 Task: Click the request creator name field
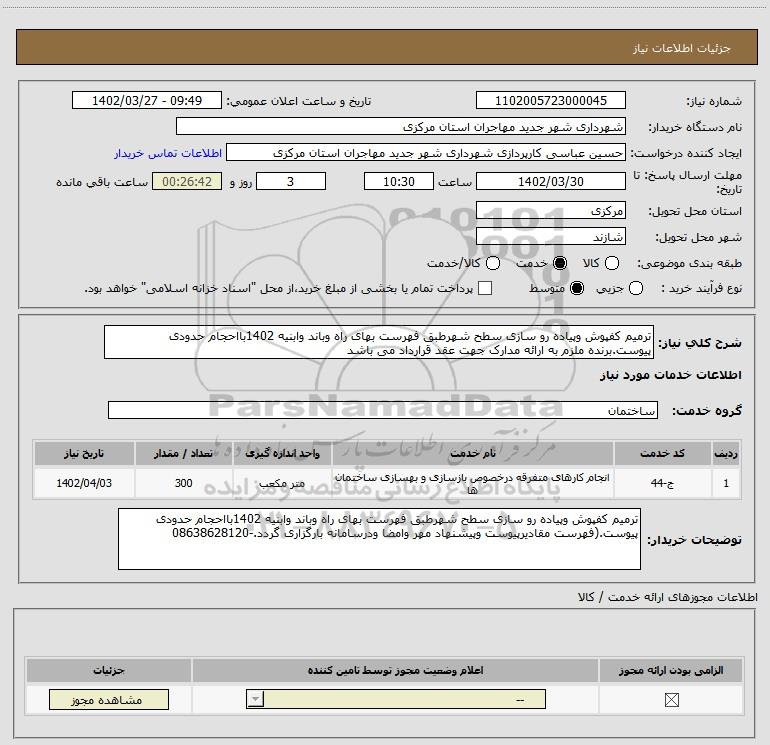click(426, 153)
